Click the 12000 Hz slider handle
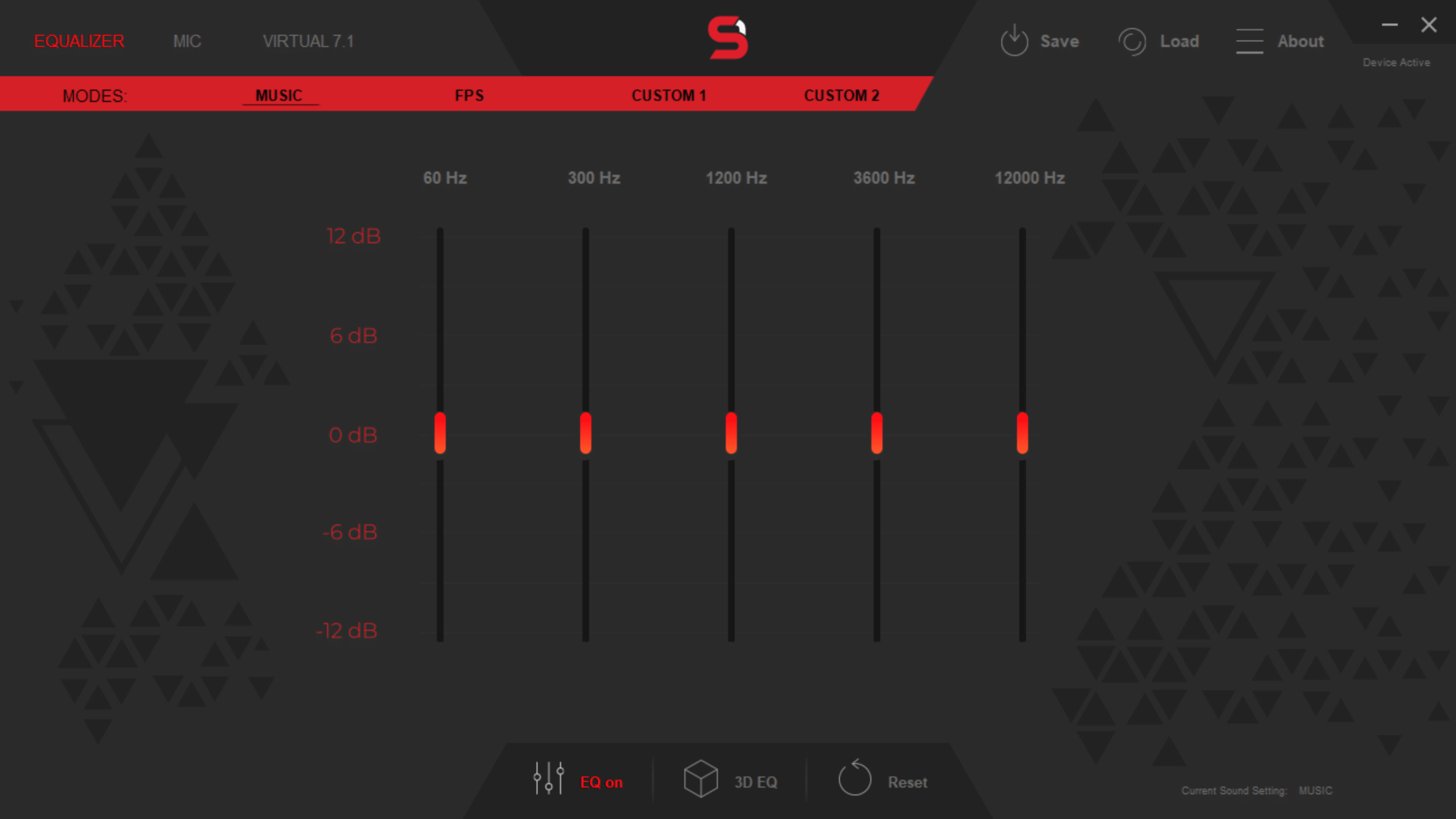This screenshot has width=1456, height=819. tap(1022, 433)
